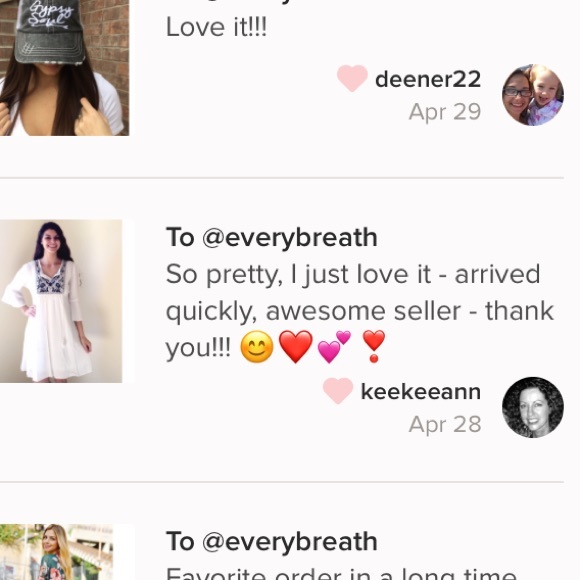580x580 pixels.
Task: Tap the pink heart beside deener22
Action: tap(352, 78)
